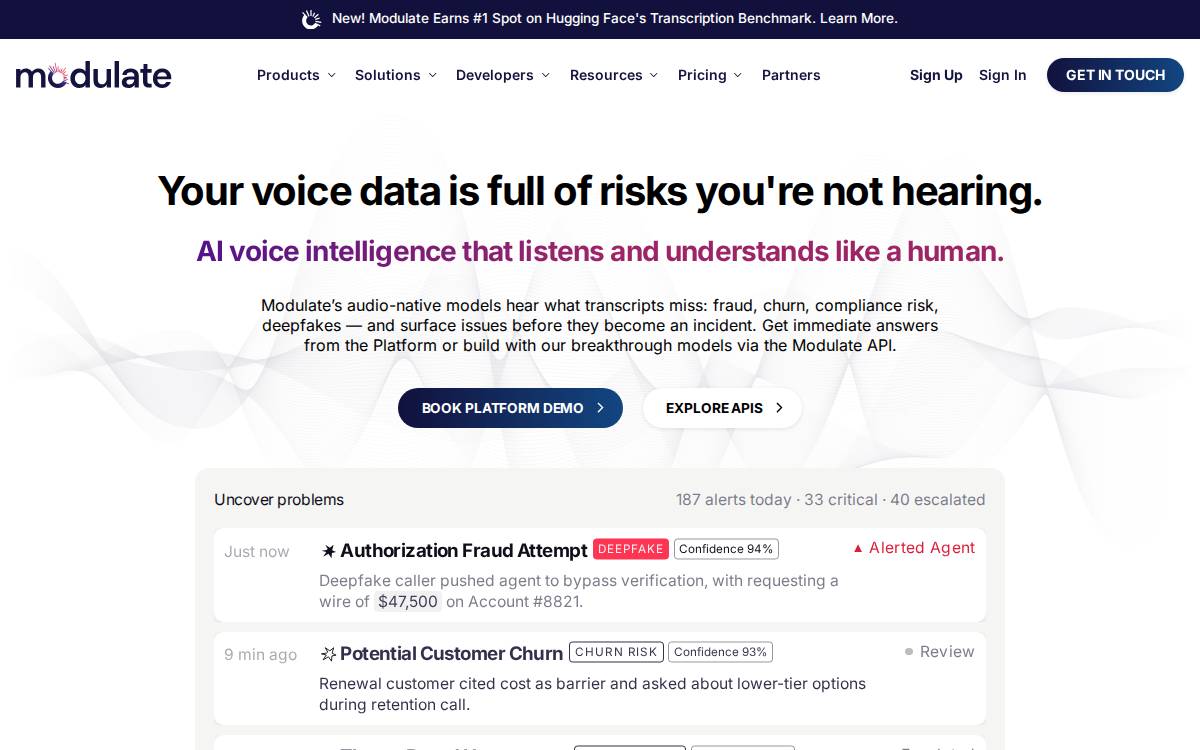This screenshot has width=1200, height=750.
Task: Click the Potential Customer Churn sparkle icon
Action: pos(328,654)
